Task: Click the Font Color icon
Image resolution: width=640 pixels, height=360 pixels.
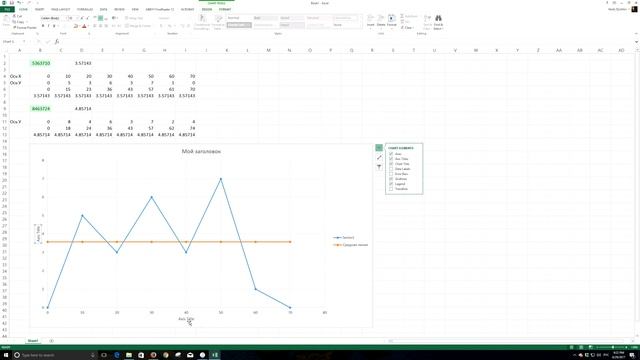Action: tap(84, 26)
